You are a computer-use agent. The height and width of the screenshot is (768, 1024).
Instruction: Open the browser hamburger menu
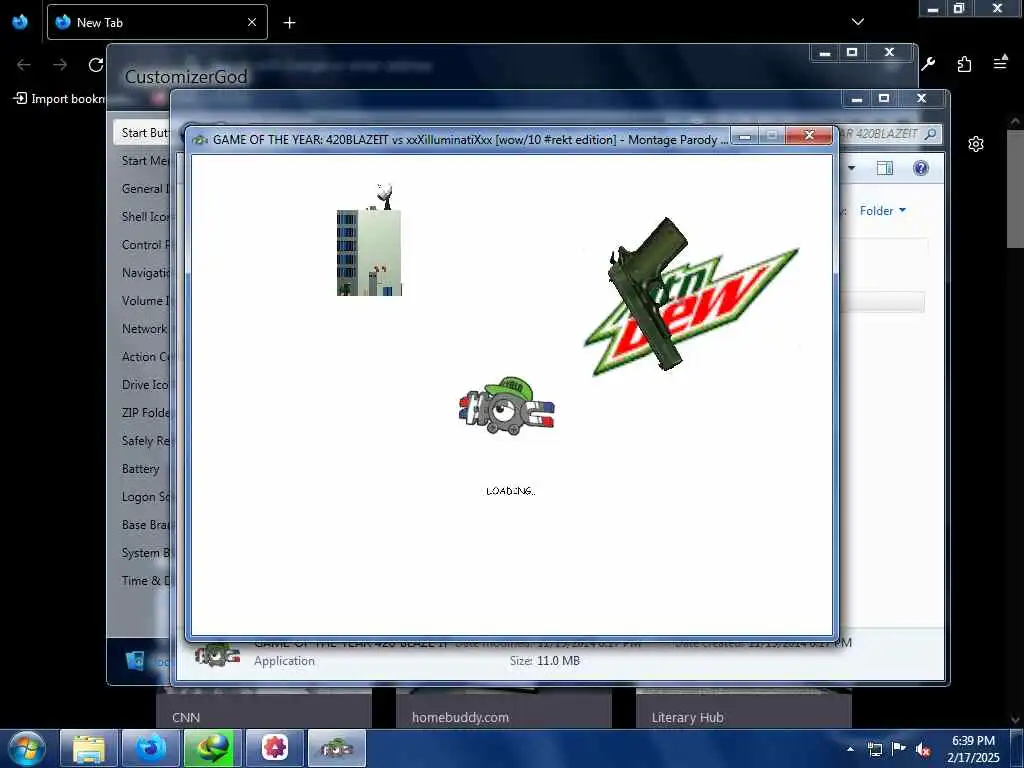pos(1000,63)
